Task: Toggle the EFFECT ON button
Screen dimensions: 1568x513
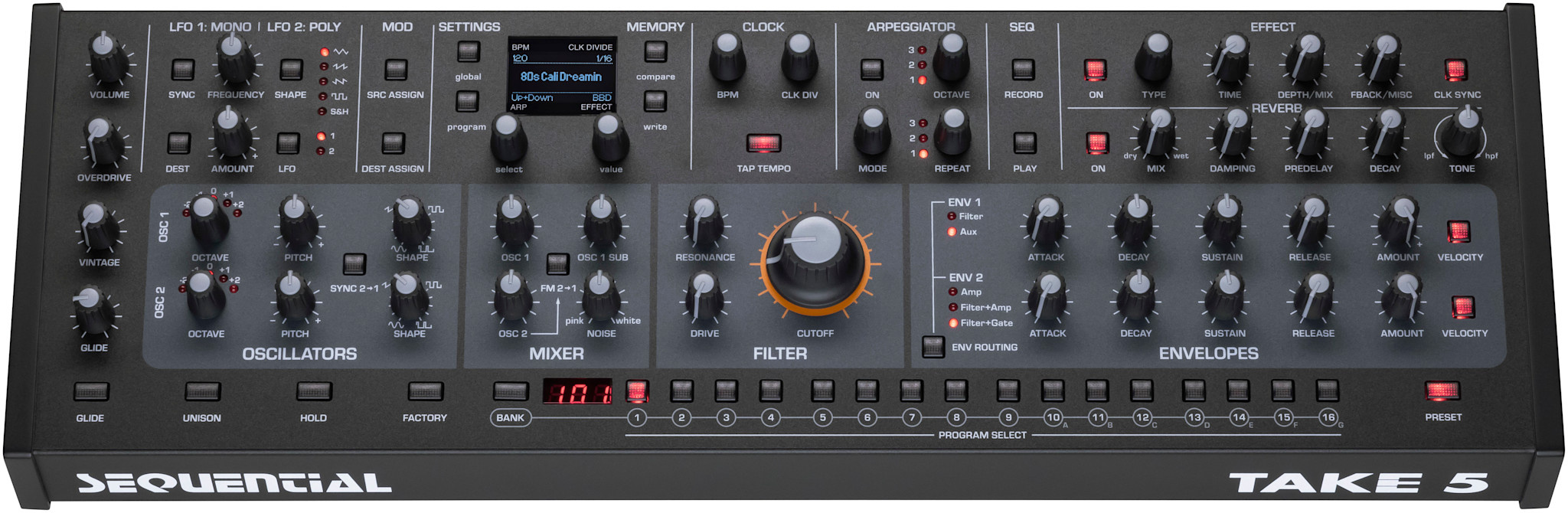Action: [x=1095, y=70]
